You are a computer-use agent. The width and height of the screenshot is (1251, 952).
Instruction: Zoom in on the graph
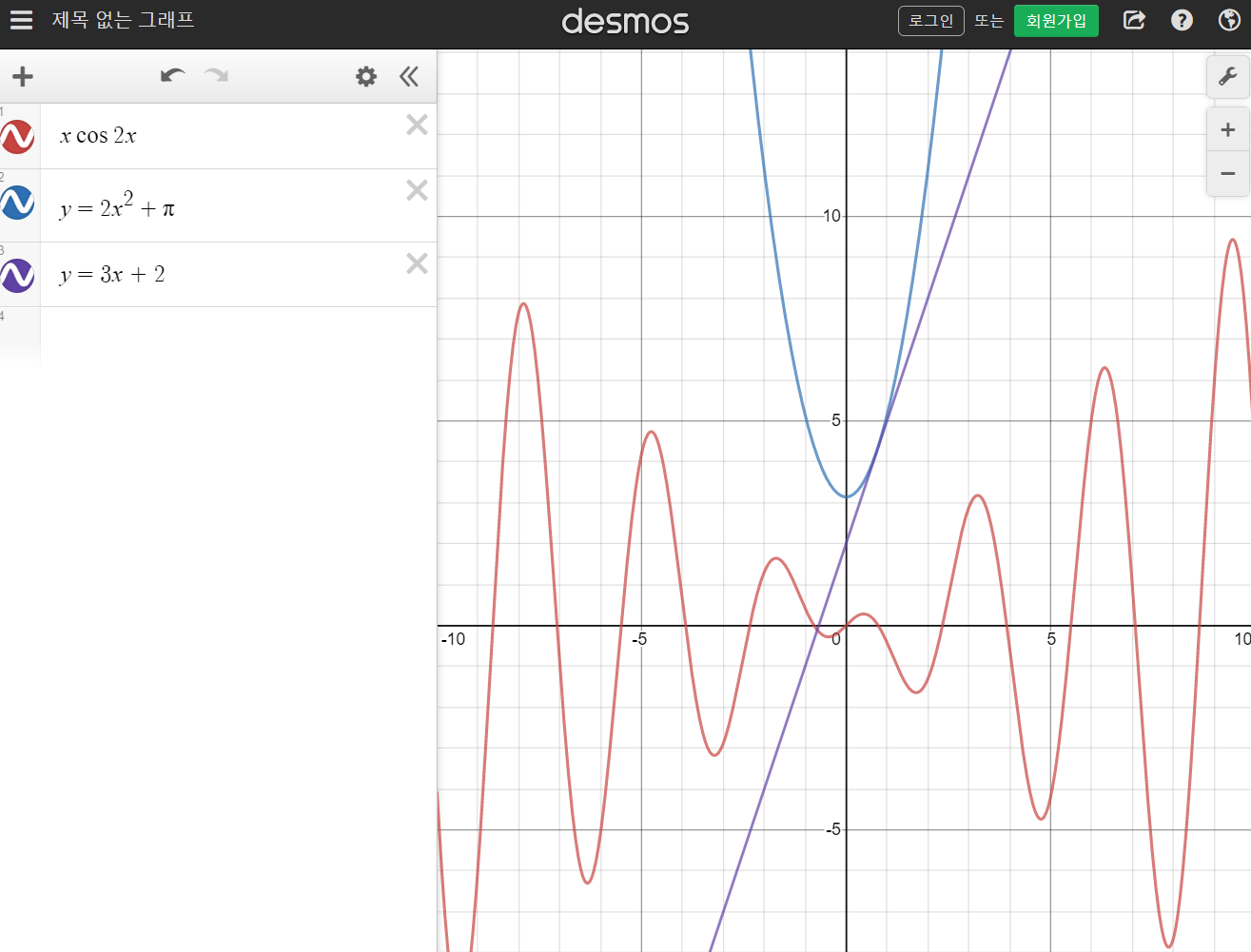pos(1228,130)
